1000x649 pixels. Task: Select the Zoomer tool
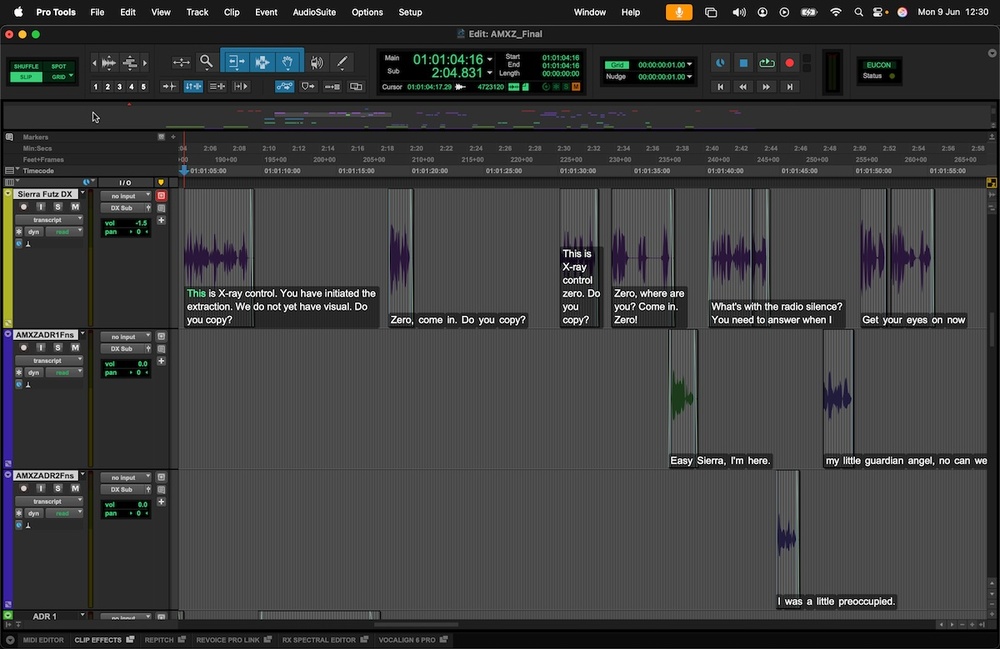click(206, 62)
